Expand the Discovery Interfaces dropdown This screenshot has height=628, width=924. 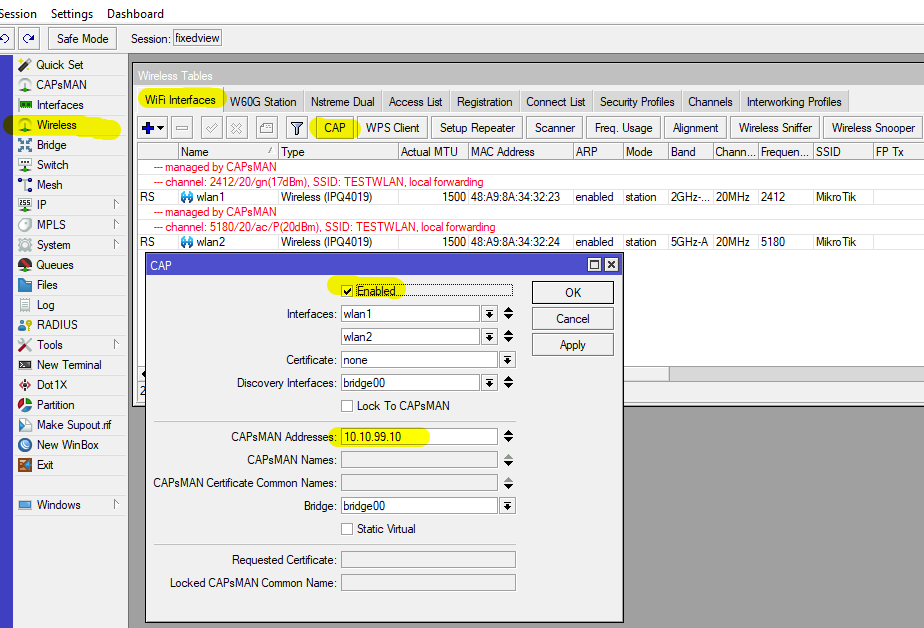[x=489, y=383]
